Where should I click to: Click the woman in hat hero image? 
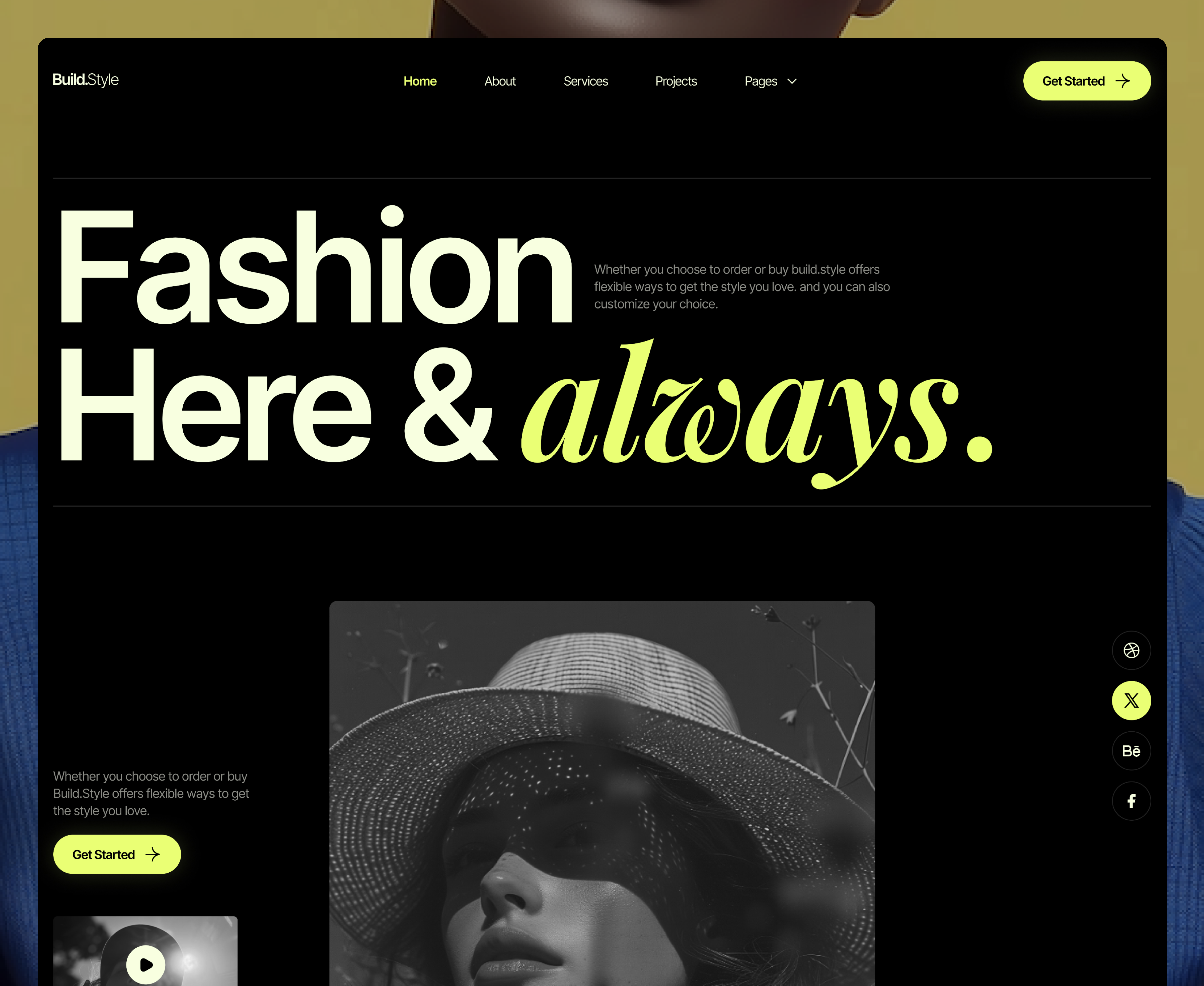pyautogui.click(x=602, y=794)
